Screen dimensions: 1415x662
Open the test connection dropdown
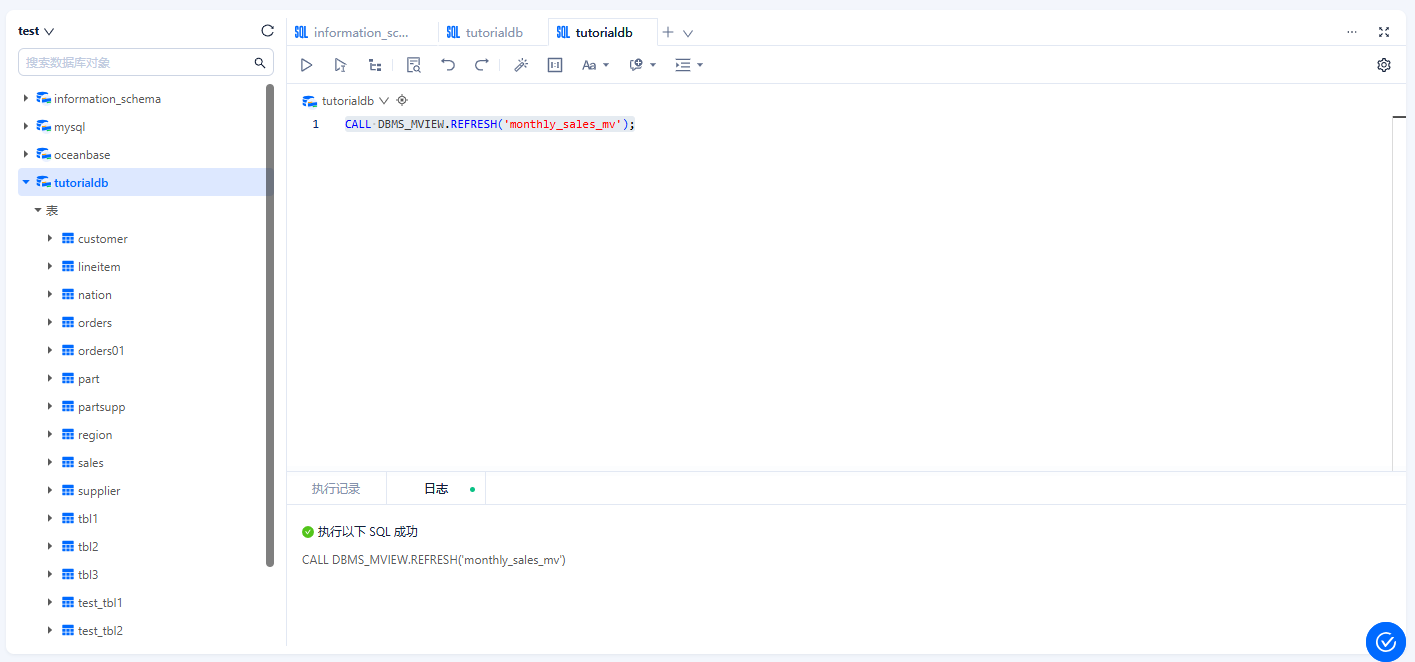coord(36,31)
